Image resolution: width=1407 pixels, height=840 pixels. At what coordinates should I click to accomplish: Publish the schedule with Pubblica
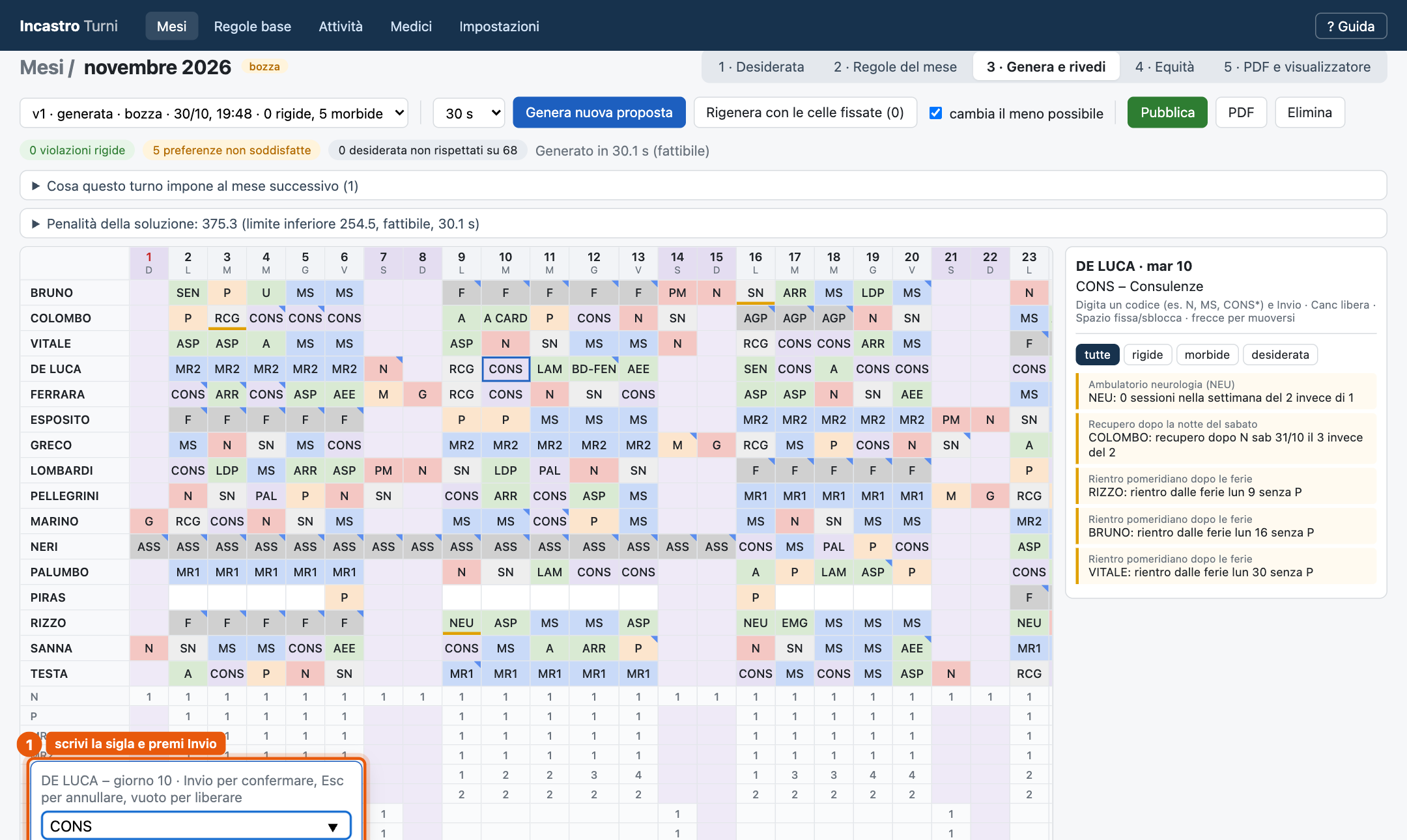1167,112
